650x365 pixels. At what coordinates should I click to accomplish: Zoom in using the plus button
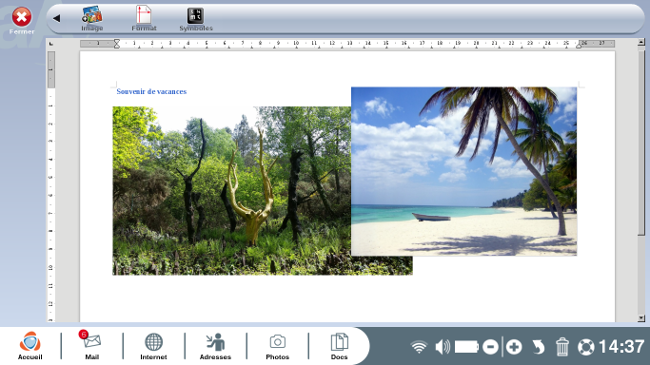pyautogui.click(x=514, y=347)
